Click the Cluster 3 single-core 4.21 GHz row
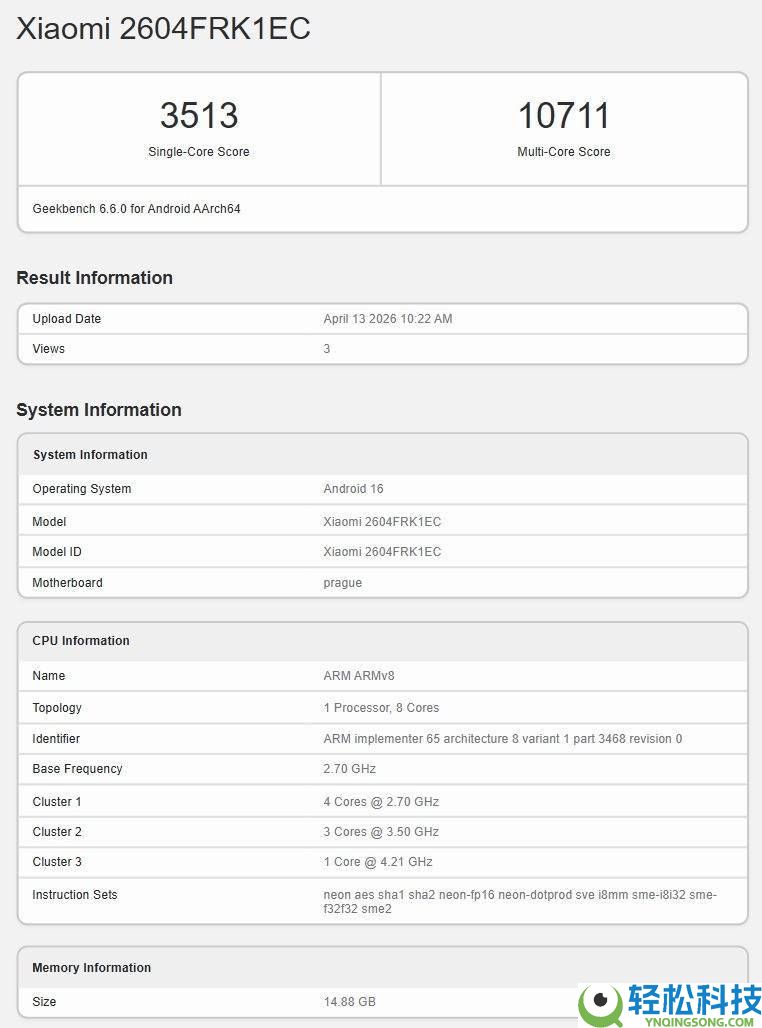 click(380, 861)
